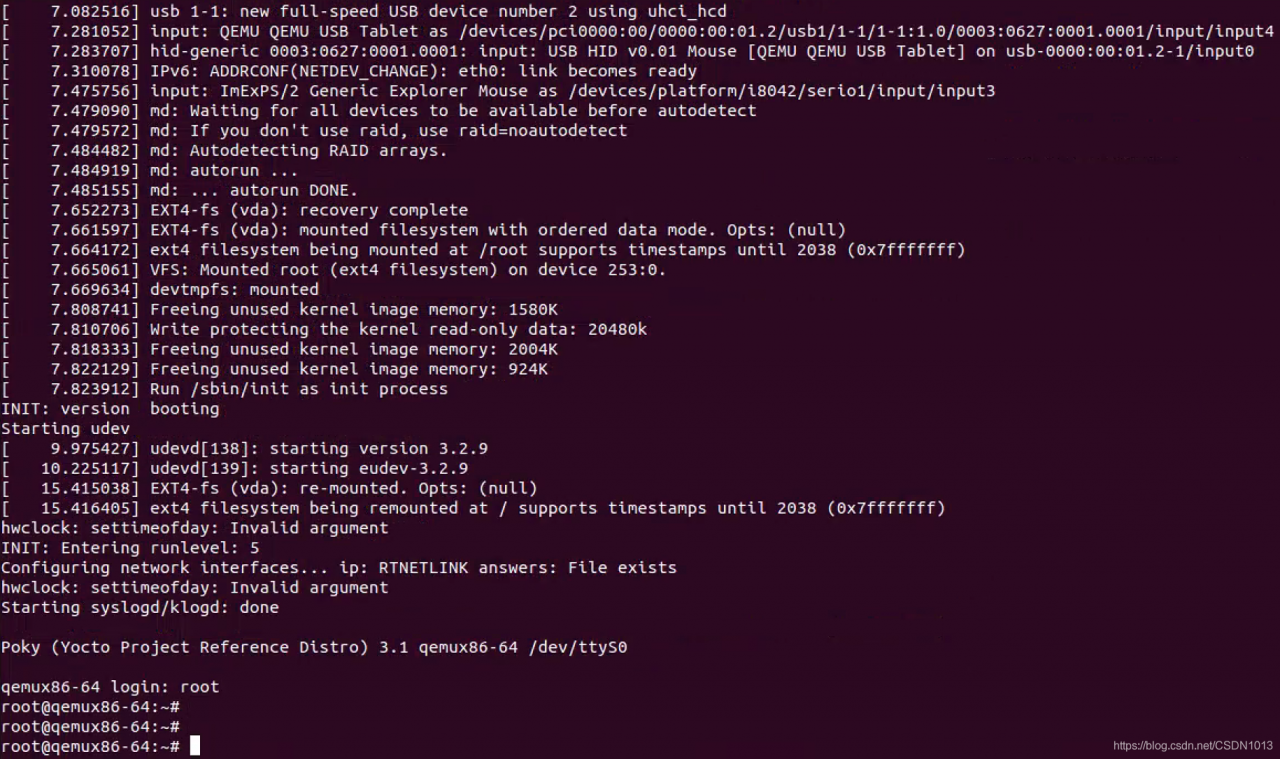Click the 'EXT4-fs (vda): recovery complete' line
Viewport: 1280px width, 759px height.
[x=308, y=210]
